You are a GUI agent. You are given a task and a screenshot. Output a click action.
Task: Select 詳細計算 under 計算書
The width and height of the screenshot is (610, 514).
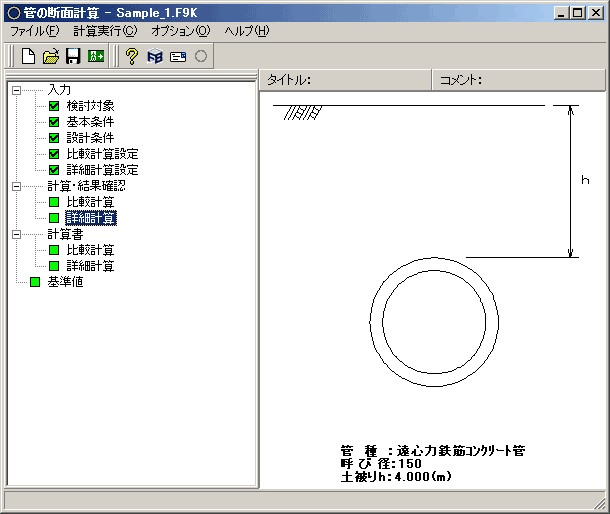[90, 266]
